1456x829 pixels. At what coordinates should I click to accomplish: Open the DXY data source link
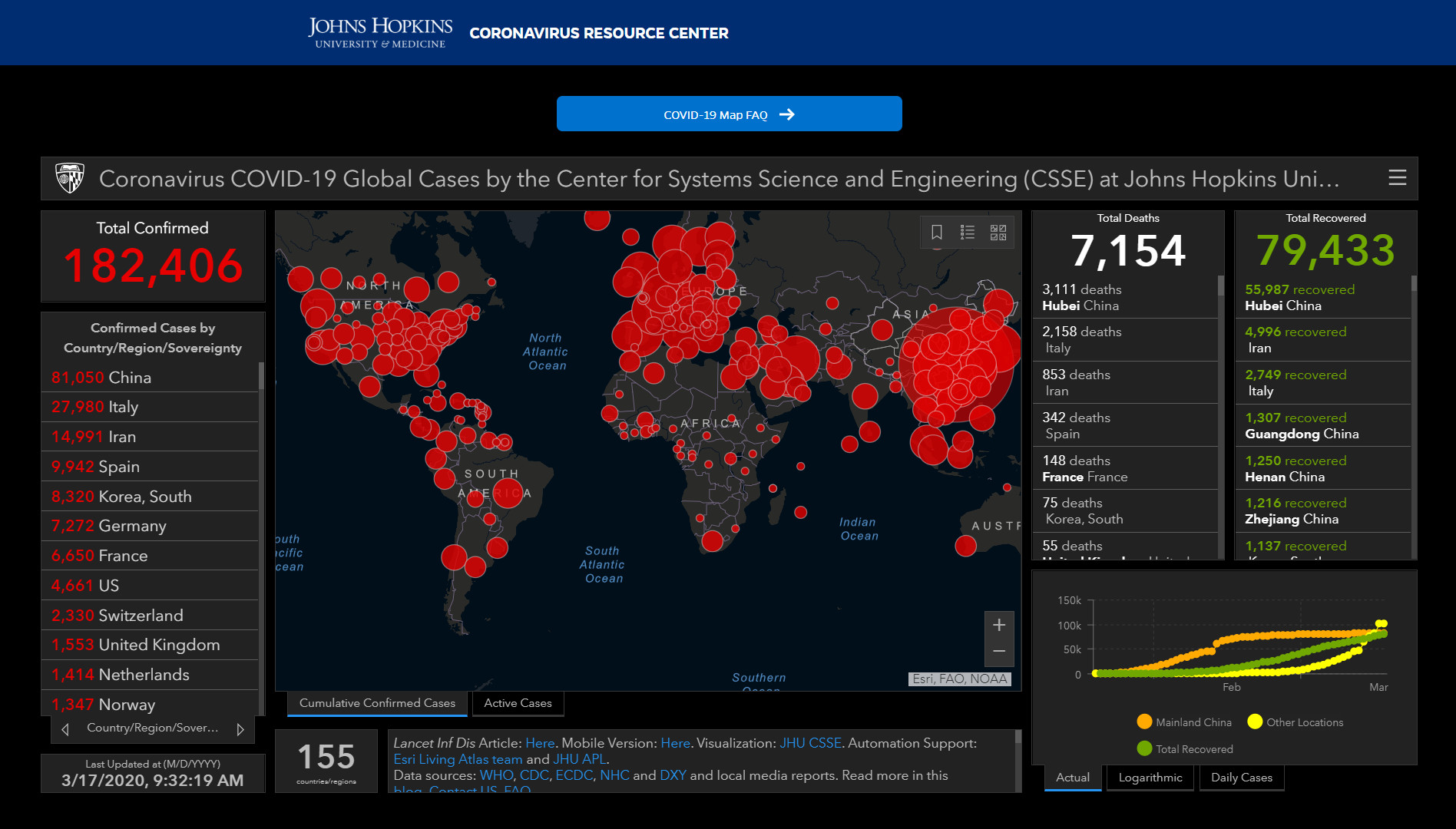673,775
